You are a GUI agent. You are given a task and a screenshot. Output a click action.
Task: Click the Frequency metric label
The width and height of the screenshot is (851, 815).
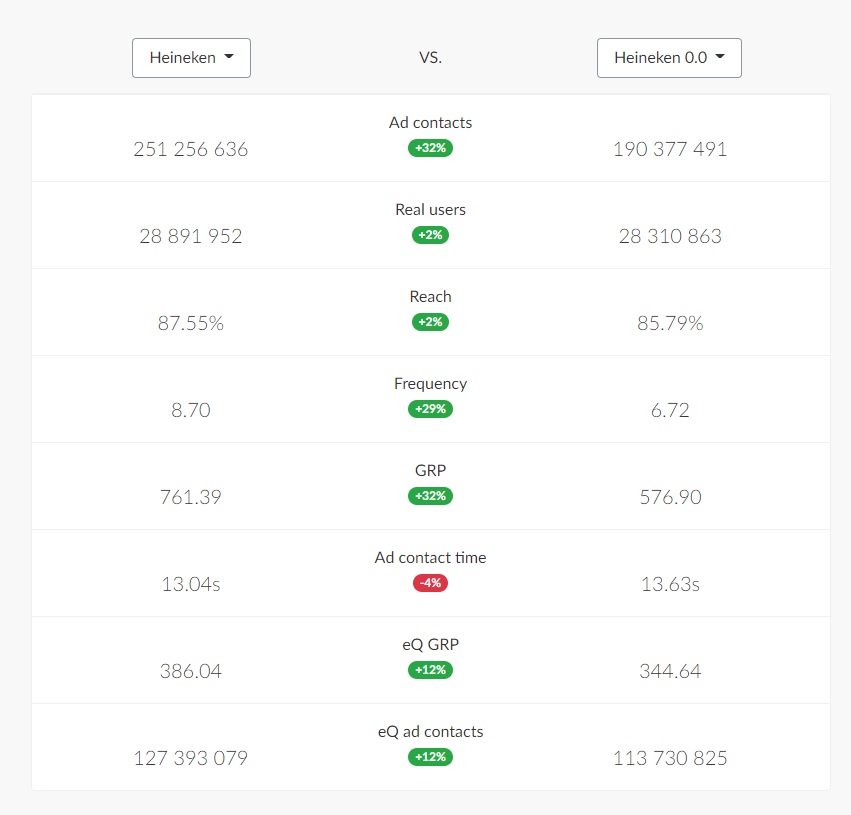click(430, 384)
